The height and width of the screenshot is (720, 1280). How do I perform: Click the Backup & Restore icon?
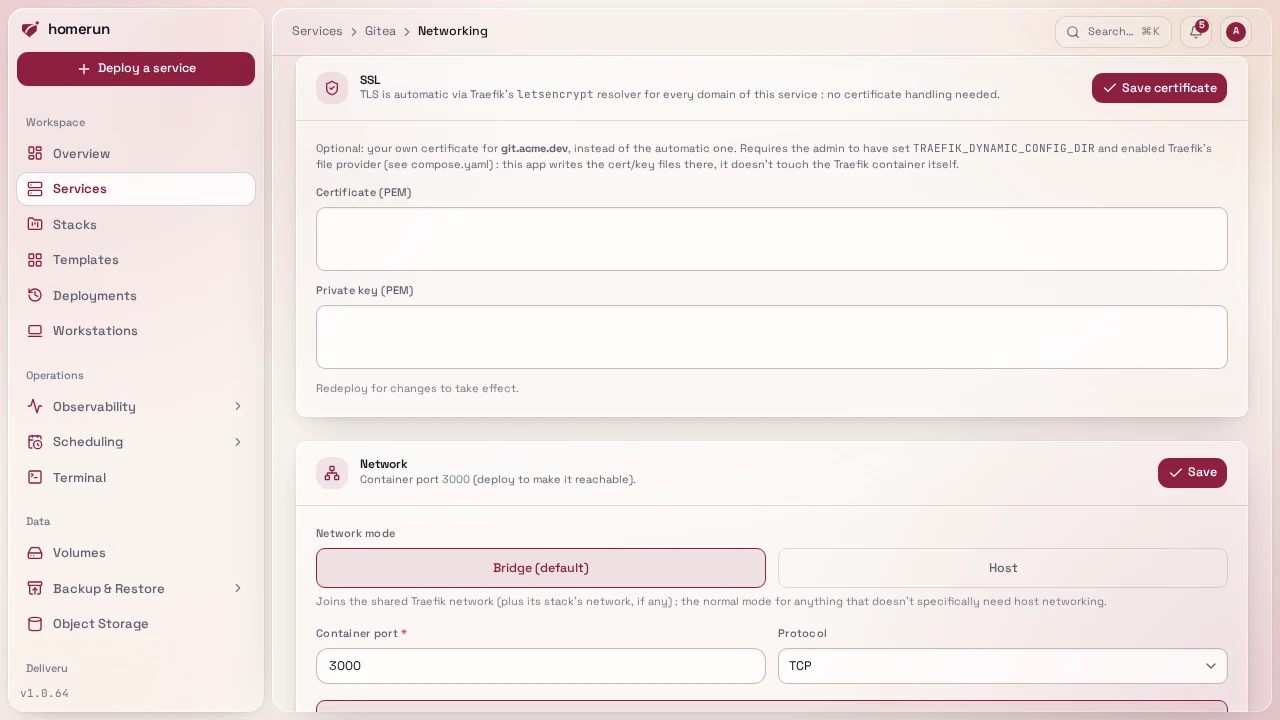click(35, 589)
